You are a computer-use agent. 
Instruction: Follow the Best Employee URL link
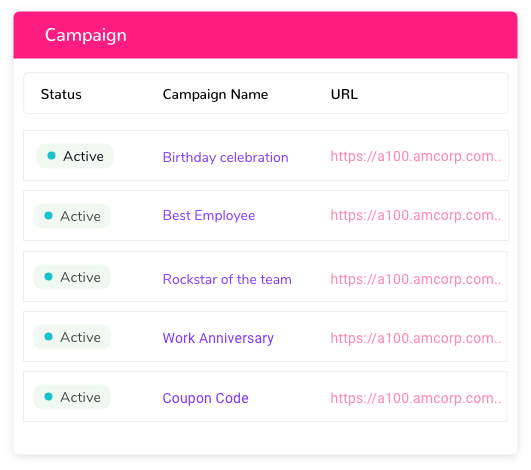[x=416, y=215]
